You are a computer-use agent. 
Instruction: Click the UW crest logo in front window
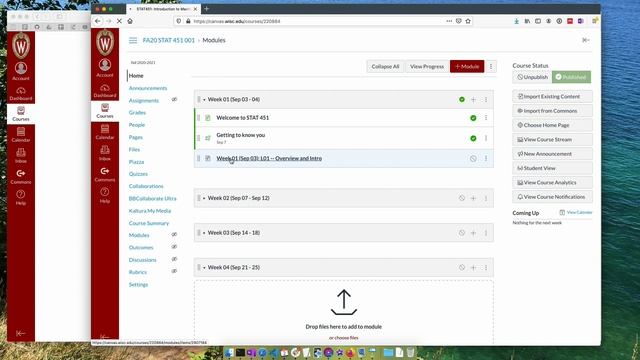tap(105, 42)
